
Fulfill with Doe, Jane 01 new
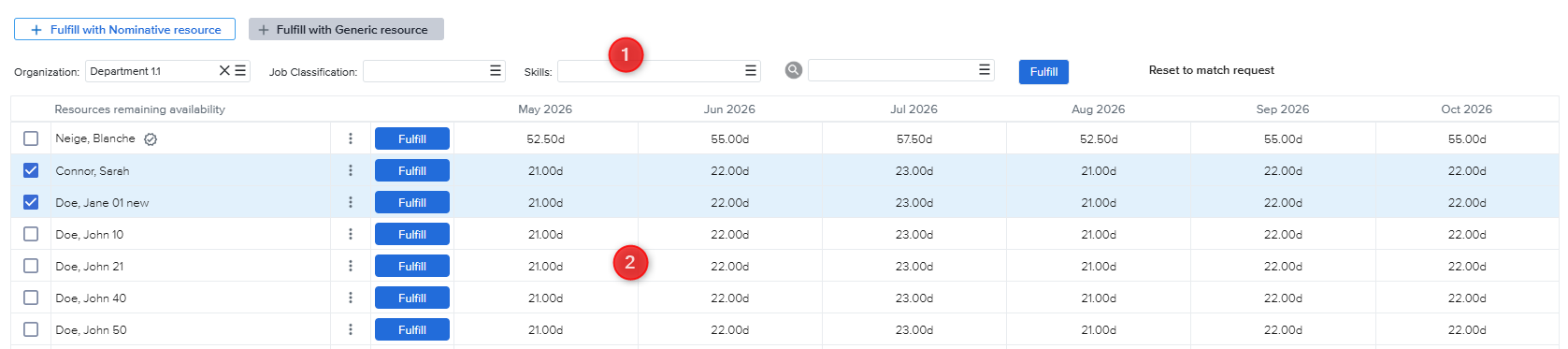(x=412, y=202)
